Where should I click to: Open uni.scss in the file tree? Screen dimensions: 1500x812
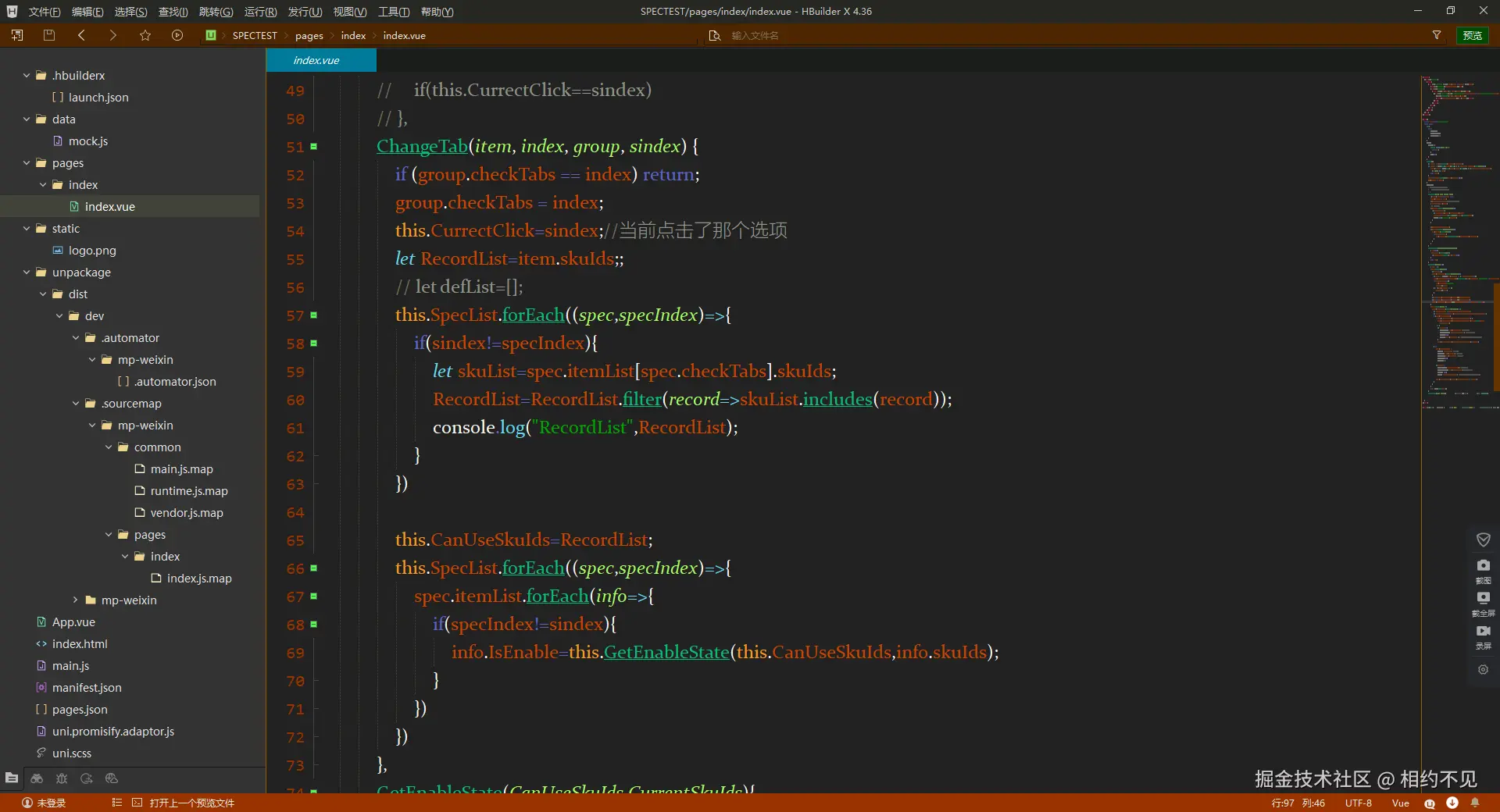pyautogui.click(x=72, y=753)
